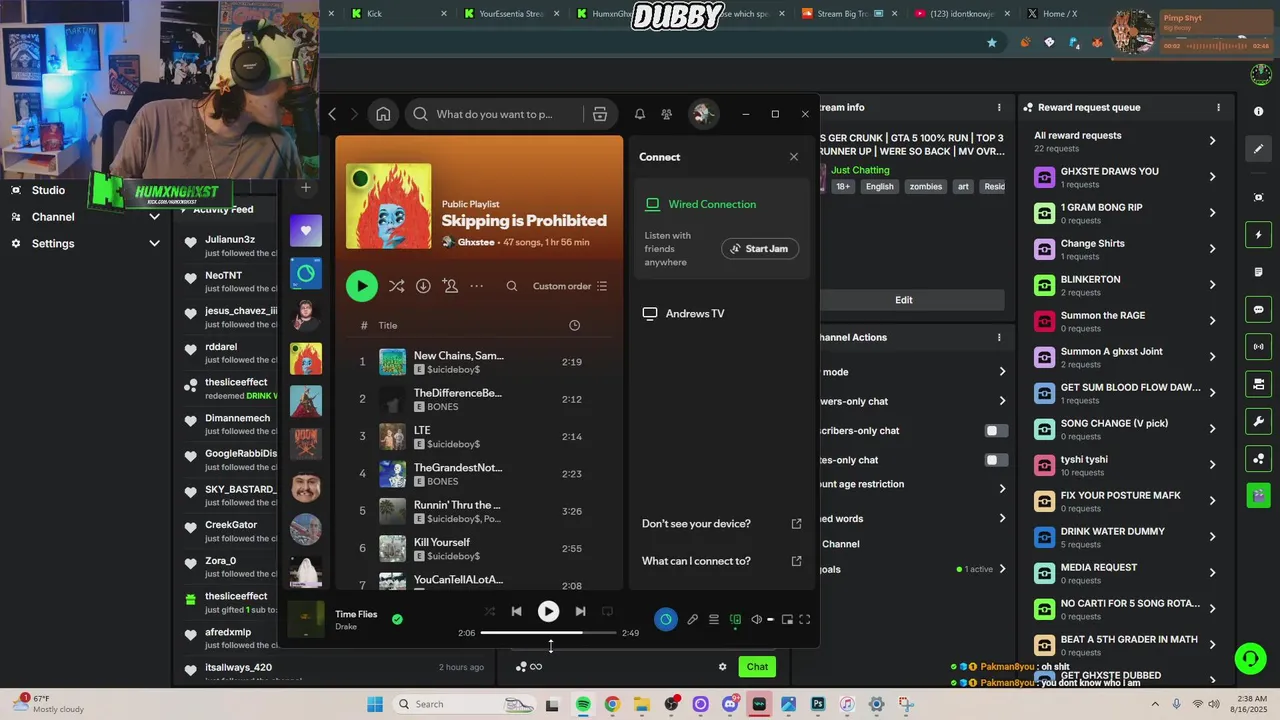Expand All reward requests
The width and height of the screenshot is (1280, 720).
pos(1212,141)
